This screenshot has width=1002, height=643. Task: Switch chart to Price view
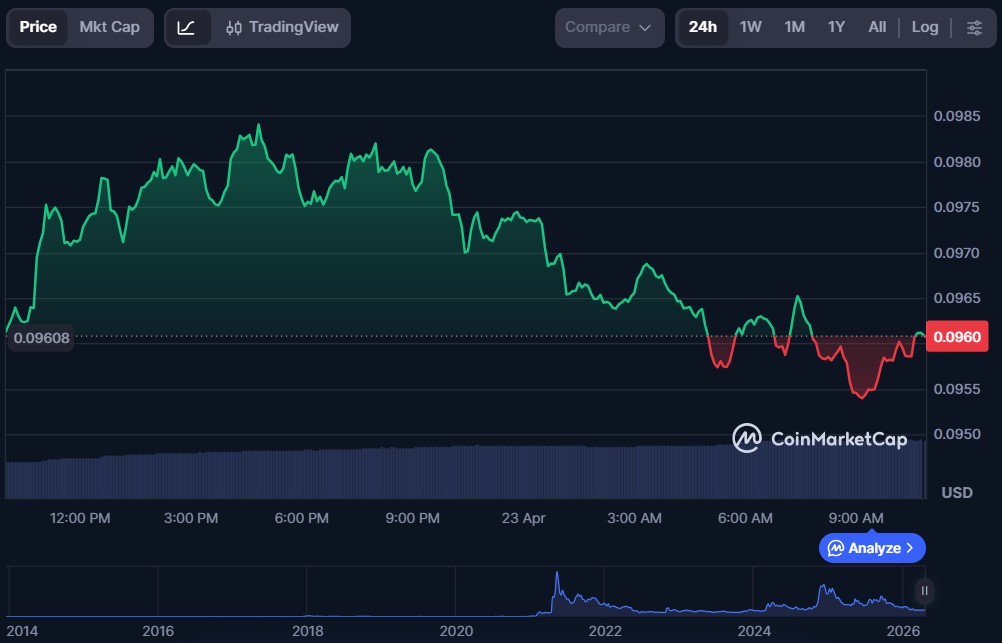click(x=38, y=27)
